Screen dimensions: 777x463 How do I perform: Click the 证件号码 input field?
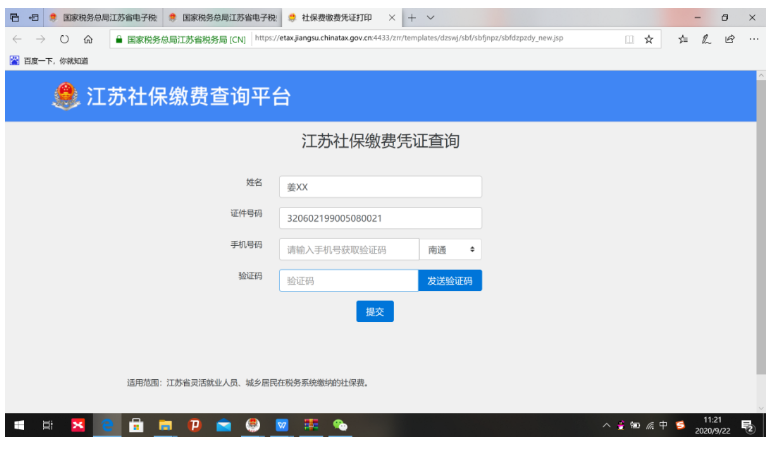[380, 218]
